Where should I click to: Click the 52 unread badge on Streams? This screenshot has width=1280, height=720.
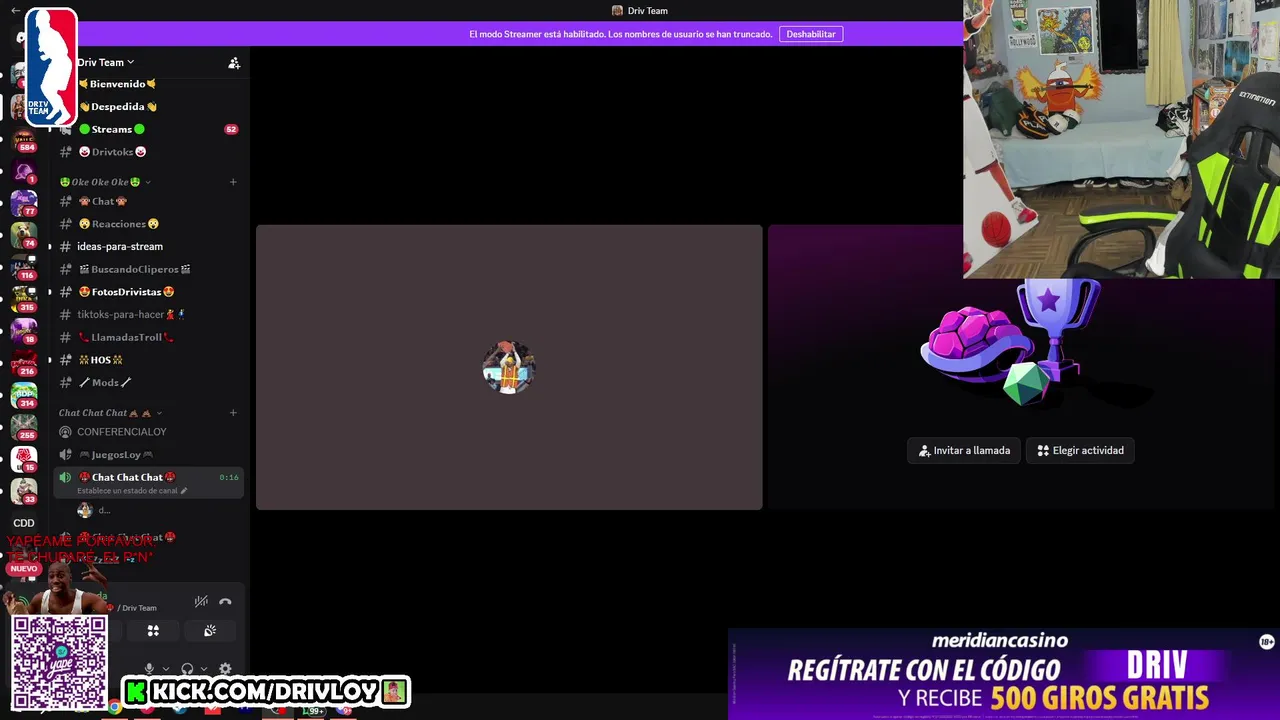(231, 130)
